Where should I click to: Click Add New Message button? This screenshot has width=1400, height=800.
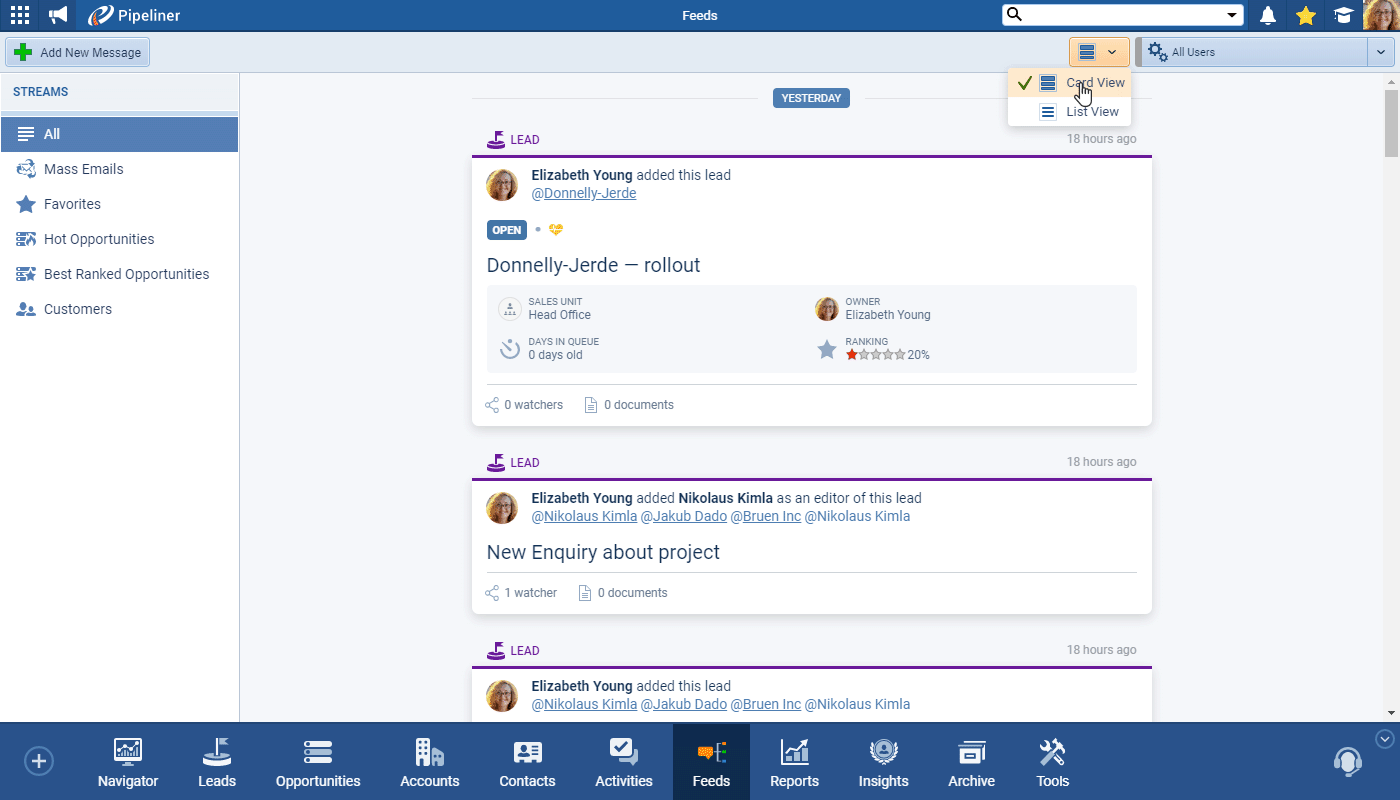click(78, 52)
